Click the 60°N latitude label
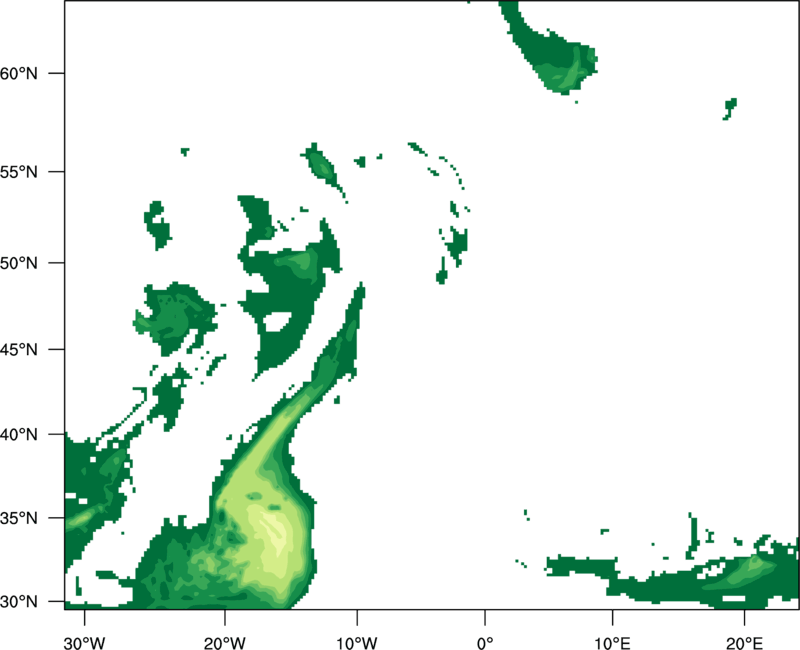Image resolution: width=800 pixels, height=650 pixels. click(x=19, y=73)
